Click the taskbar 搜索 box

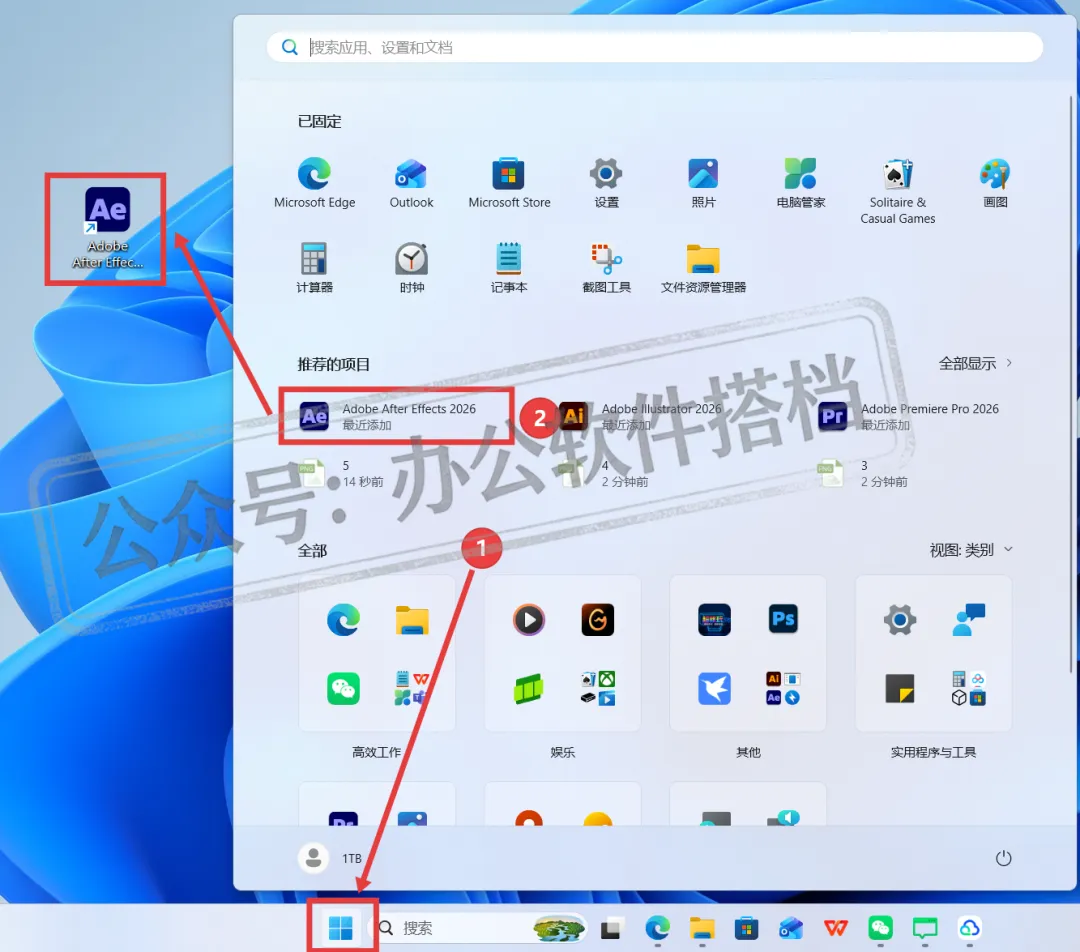[480, 928]
